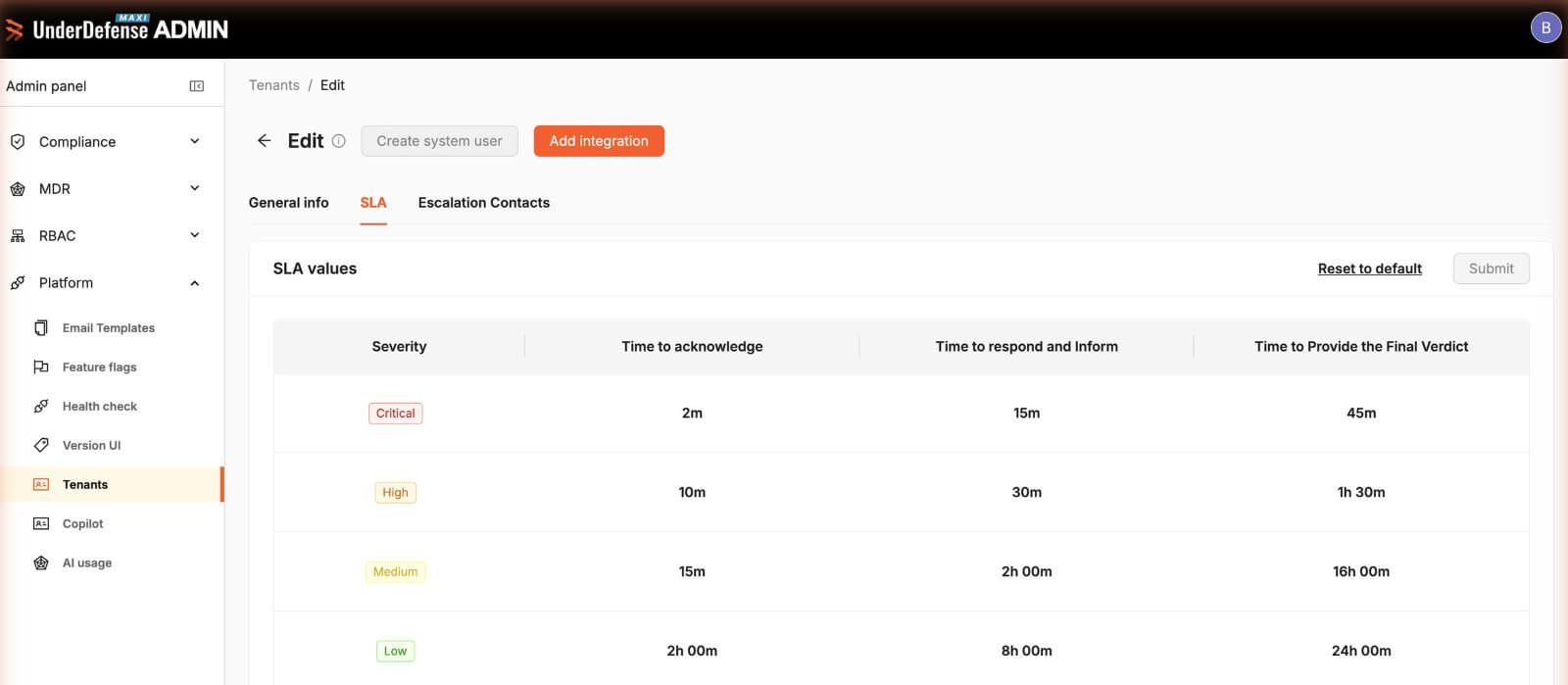
Task: Click Low final verdict 24h 00m
Action: click(x=1361, y=652)
